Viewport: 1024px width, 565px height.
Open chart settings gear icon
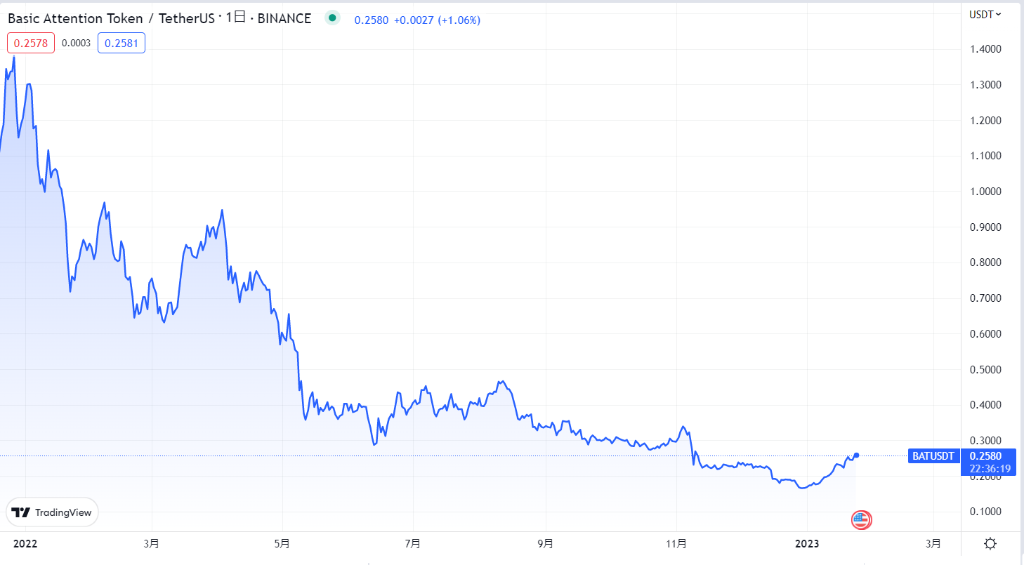990,543
